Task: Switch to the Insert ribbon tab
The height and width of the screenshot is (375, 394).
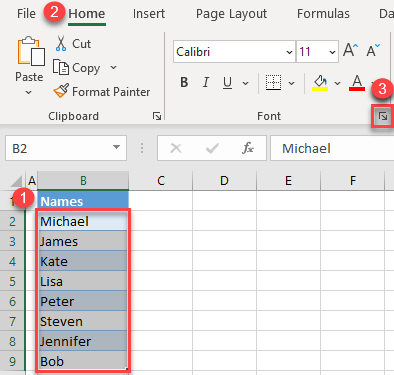Action: (149, 14)
